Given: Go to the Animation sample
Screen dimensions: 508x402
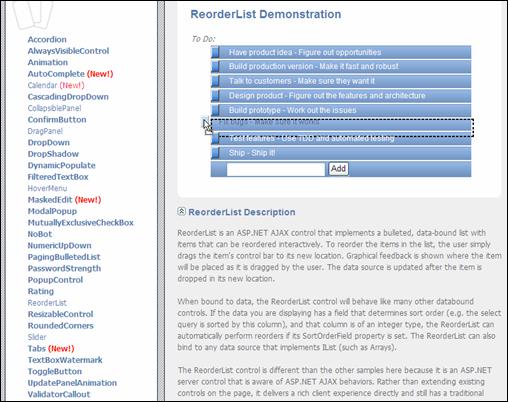Looking at the screenshot, I should point(48,62).
